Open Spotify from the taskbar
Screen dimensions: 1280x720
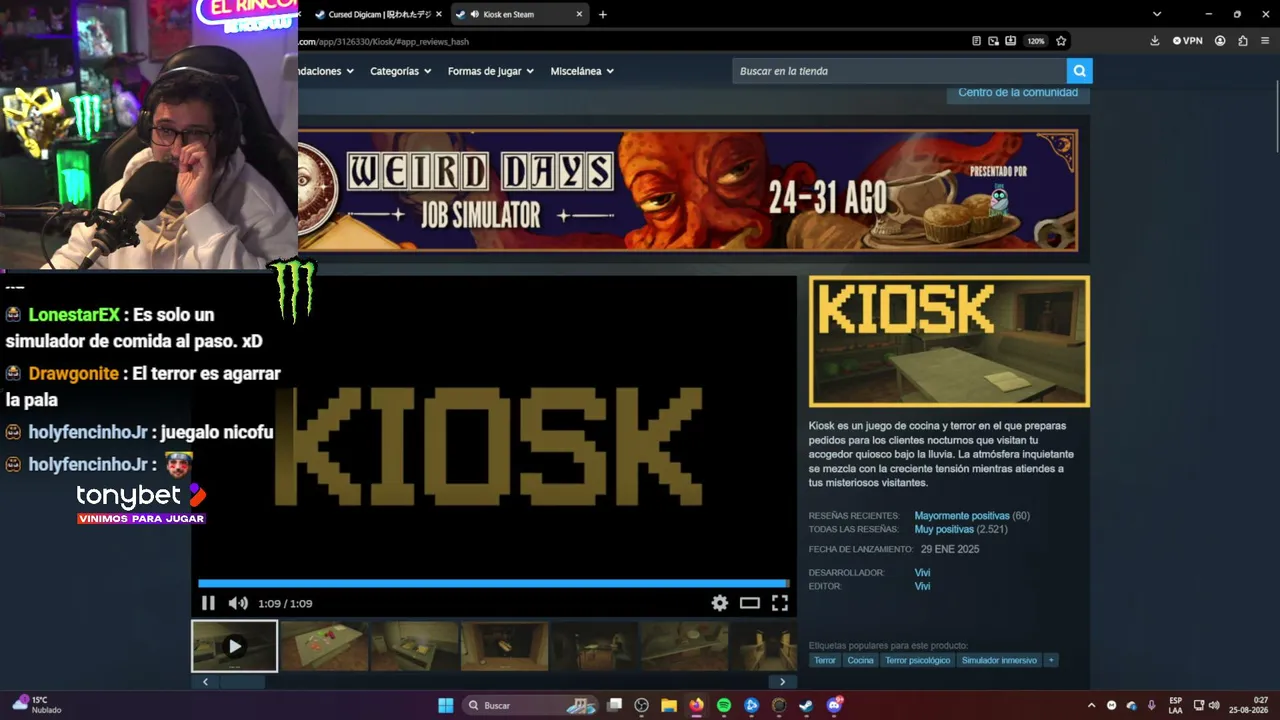724,705
